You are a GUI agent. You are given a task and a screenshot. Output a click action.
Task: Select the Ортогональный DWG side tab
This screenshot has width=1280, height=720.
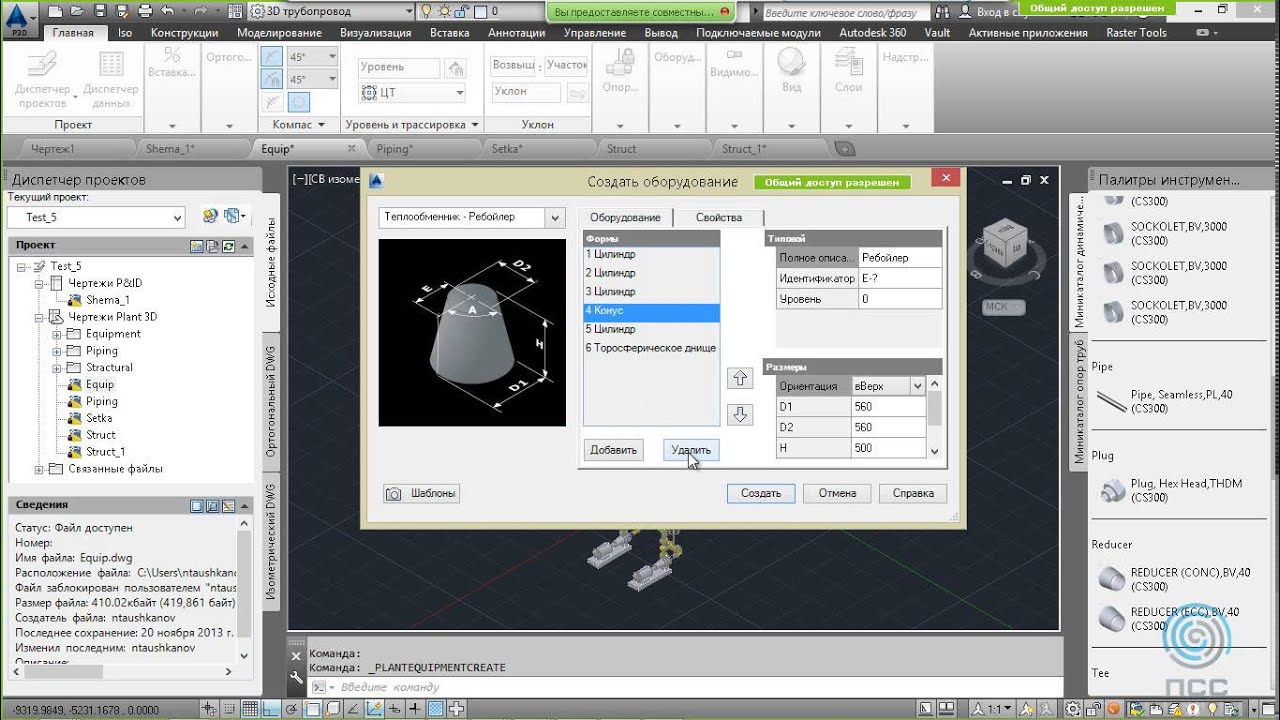(271, 402)
